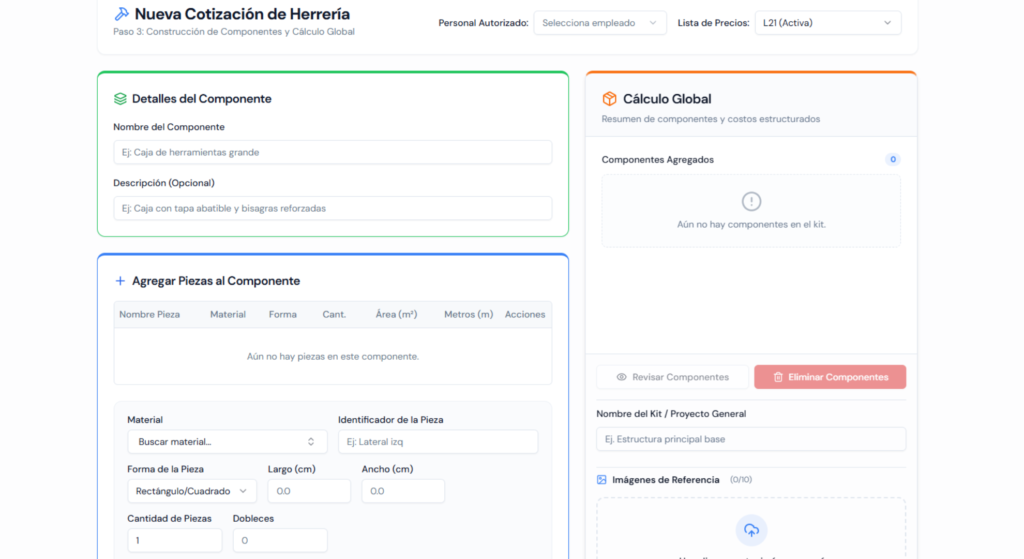Click the (0/10) image counter text
1024x559 pixels.
pos(741,479)
